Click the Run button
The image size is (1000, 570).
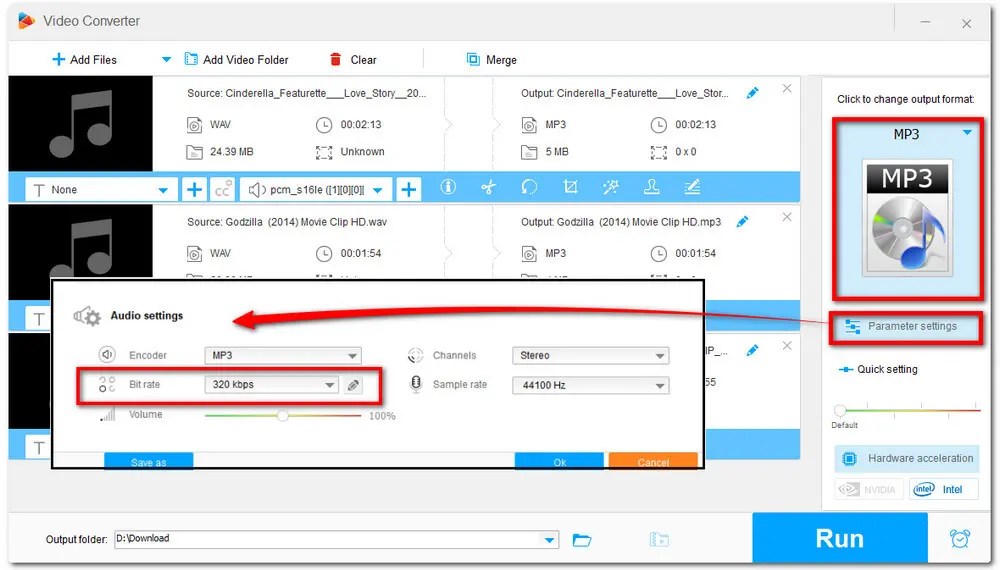pyautogui.click(x=840, y=539)
